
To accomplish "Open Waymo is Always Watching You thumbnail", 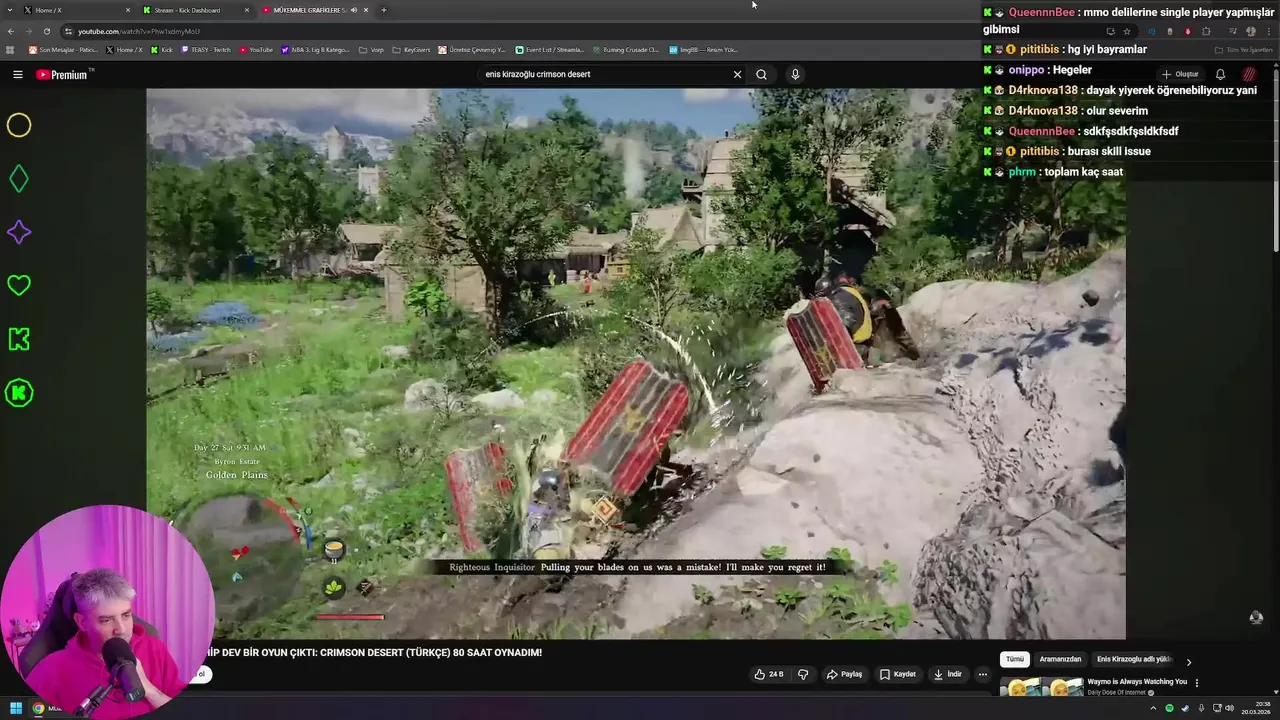I will pos(1041,687).
